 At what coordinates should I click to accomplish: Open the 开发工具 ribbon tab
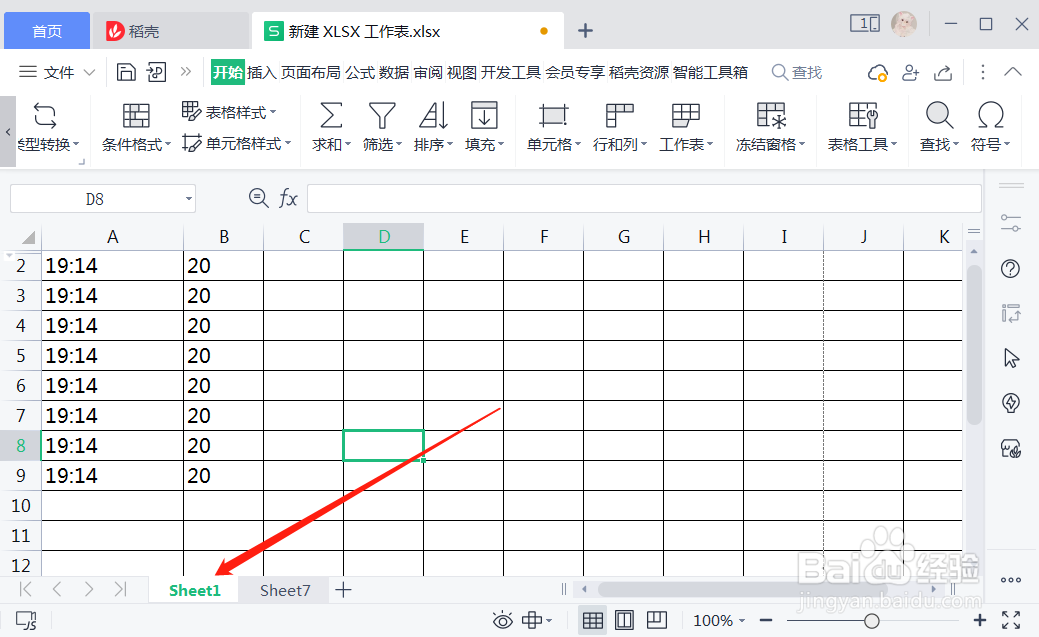tap(511, 72)
